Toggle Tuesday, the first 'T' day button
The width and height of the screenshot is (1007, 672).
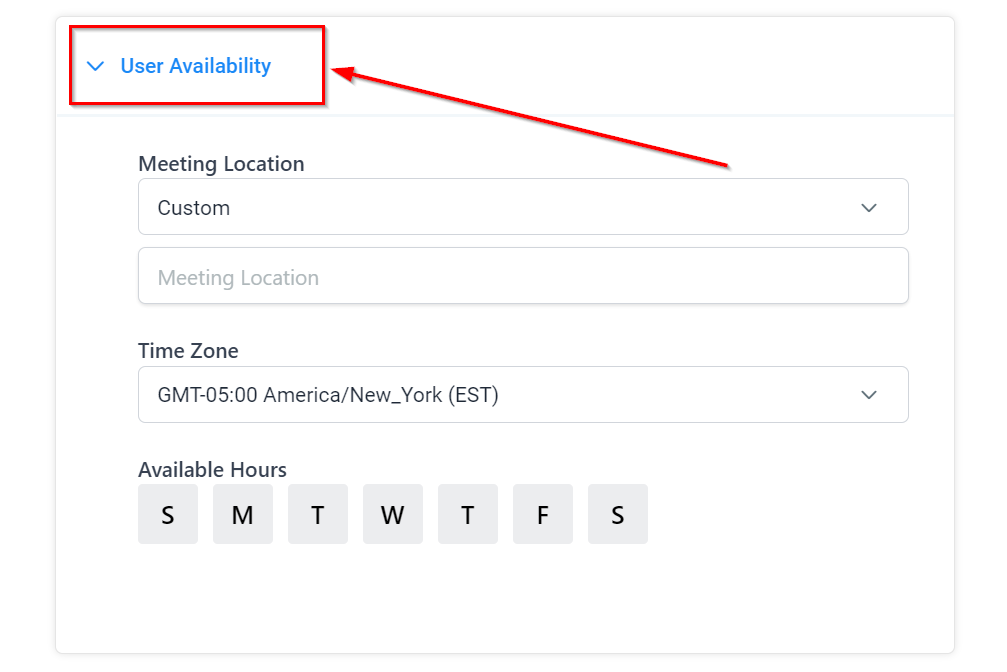click(x=318, y=514)
